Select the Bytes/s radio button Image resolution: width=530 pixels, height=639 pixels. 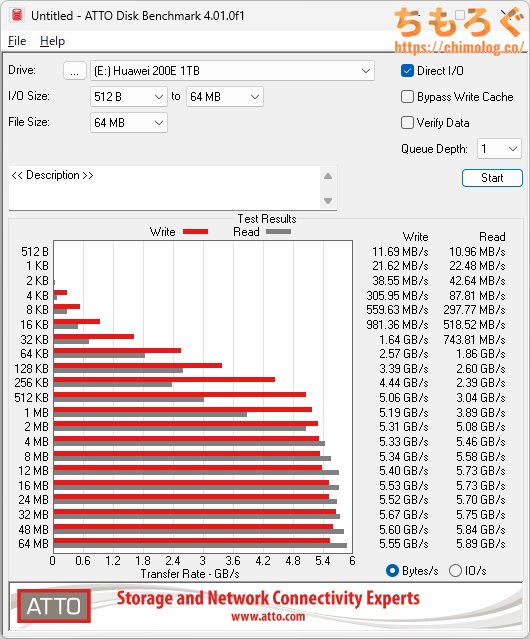point(392,571)
